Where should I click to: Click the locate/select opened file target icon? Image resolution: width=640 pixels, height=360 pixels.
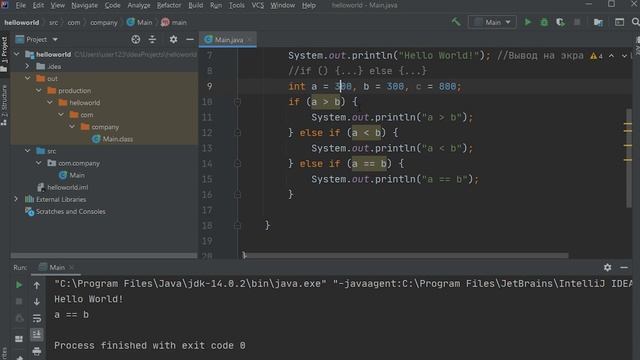[136, 39]
